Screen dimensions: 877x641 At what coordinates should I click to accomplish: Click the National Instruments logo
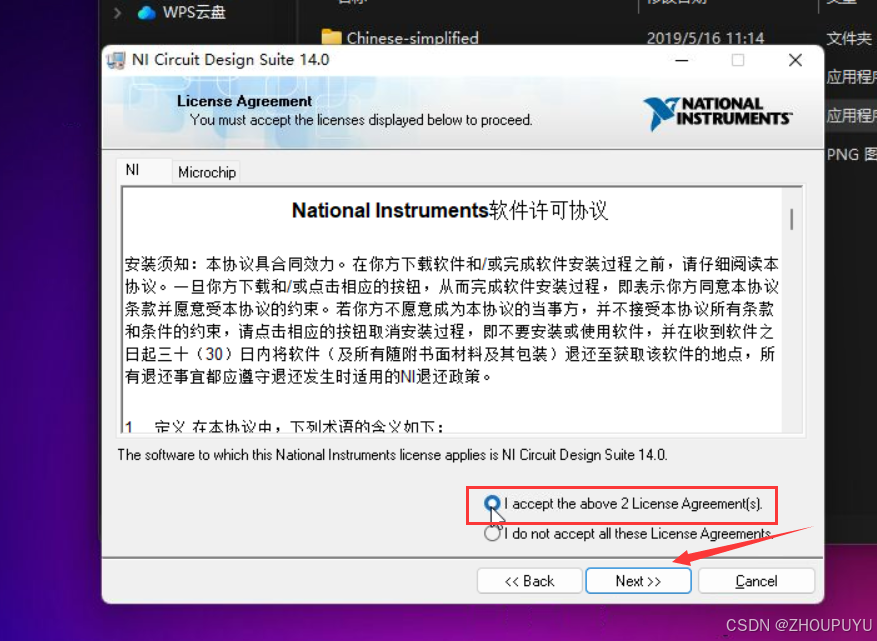[718, 113]
